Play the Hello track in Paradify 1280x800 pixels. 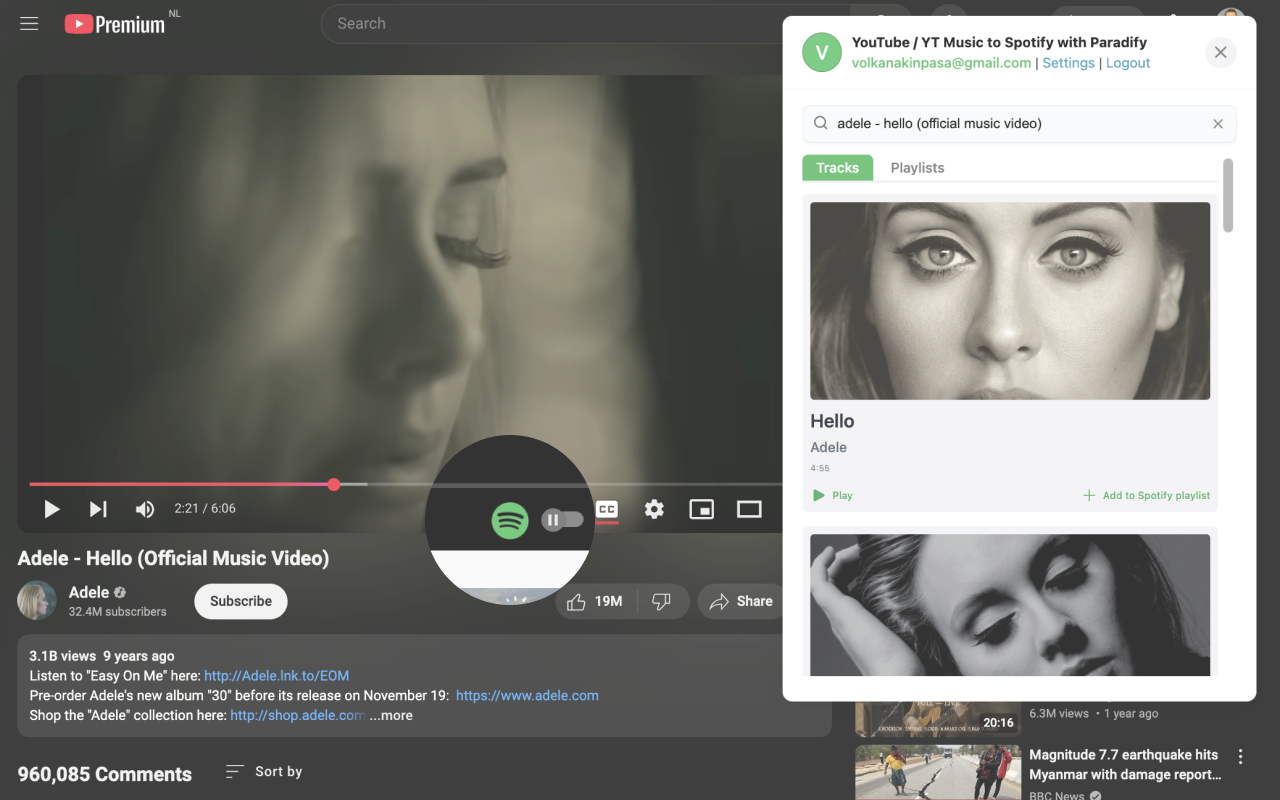(x=832, y=495)
